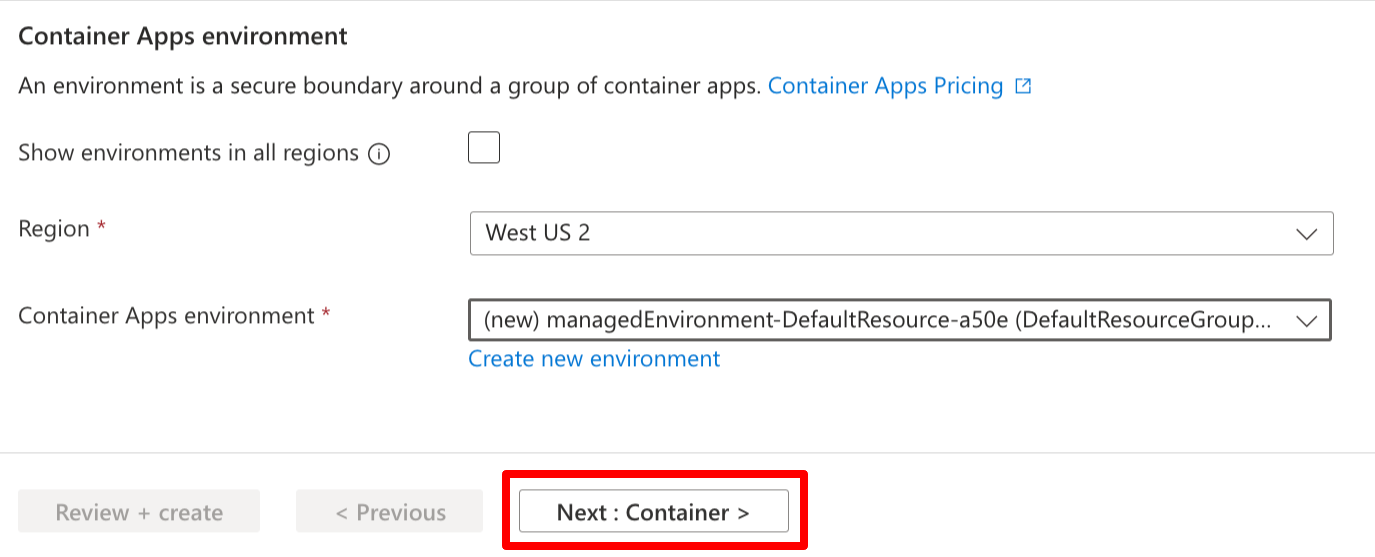Click the info icon beside Show environments
Image resolution: width=1375 pixels, height=557 pixels.
point(378,154)
